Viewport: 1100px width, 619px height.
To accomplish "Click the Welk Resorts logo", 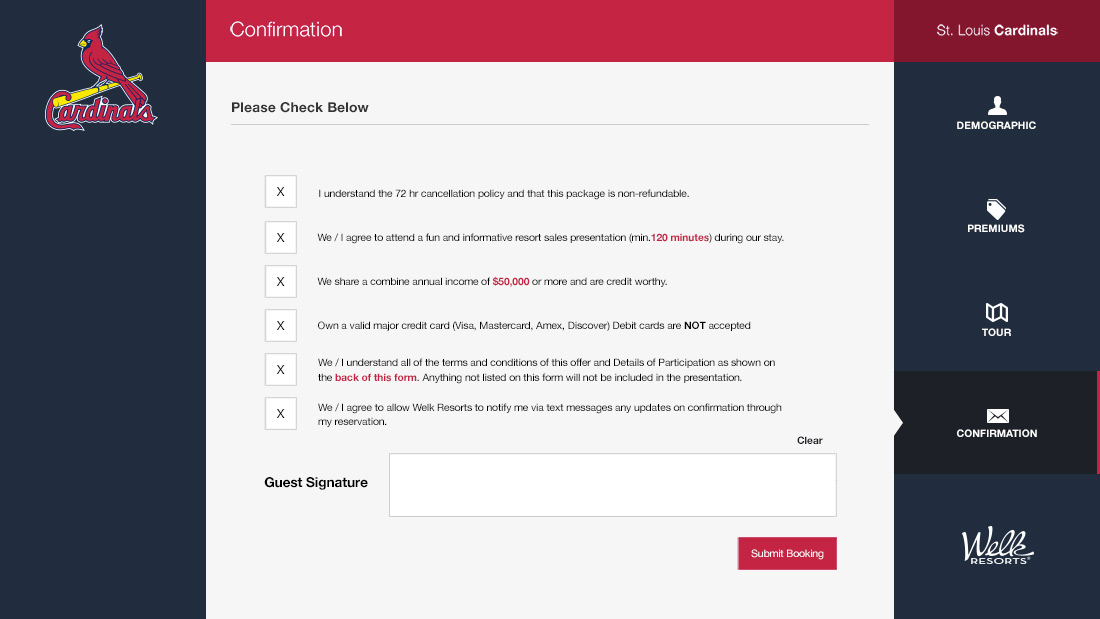I will pos(997,545).
